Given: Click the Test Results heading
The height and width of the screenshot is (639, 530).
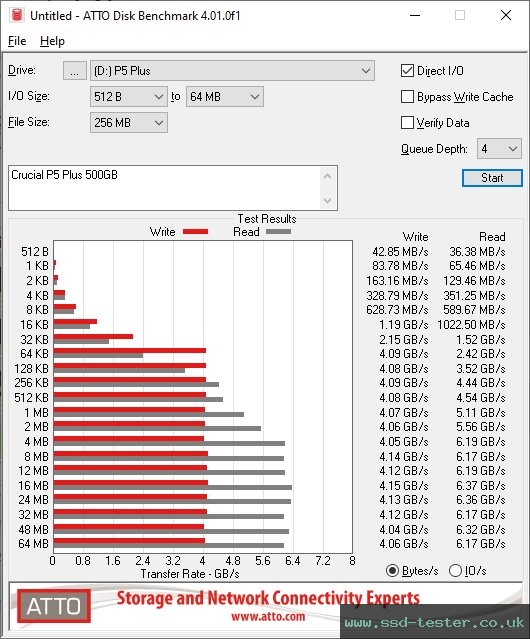Looking at the screenshot, I should [267, 218].
